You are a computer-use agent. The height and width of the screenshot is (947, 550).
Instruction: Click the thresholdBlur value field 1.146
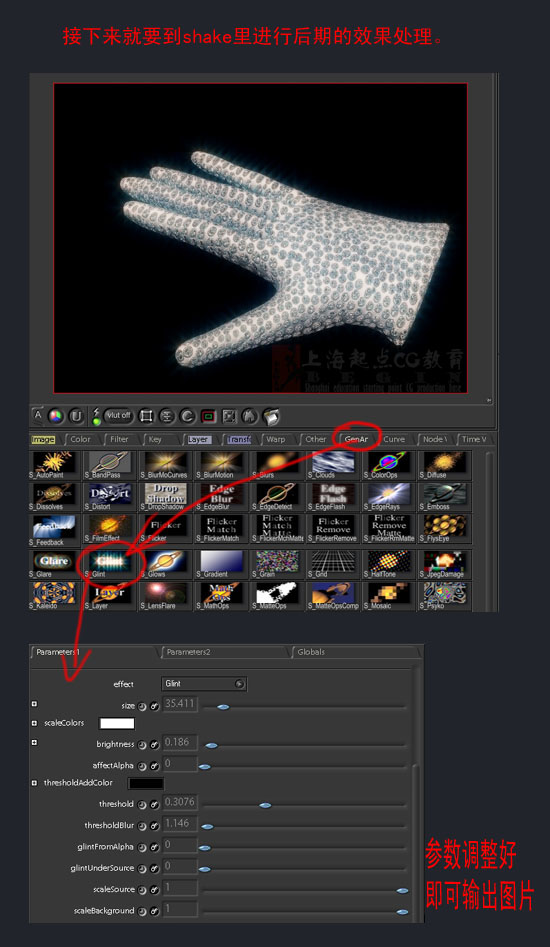click(180, 824)
